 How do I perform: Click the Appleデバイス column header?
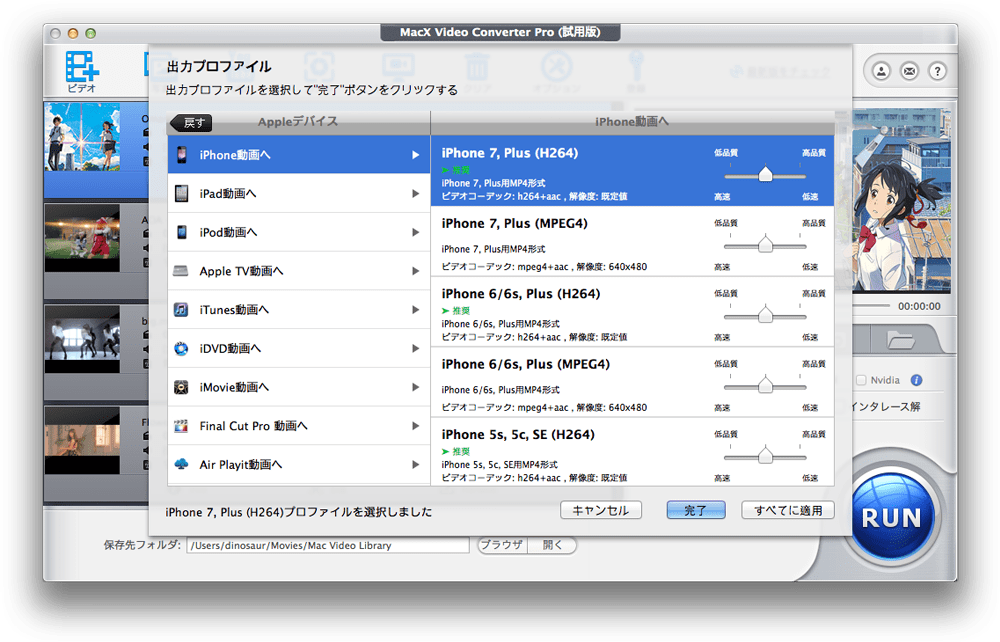298,122
